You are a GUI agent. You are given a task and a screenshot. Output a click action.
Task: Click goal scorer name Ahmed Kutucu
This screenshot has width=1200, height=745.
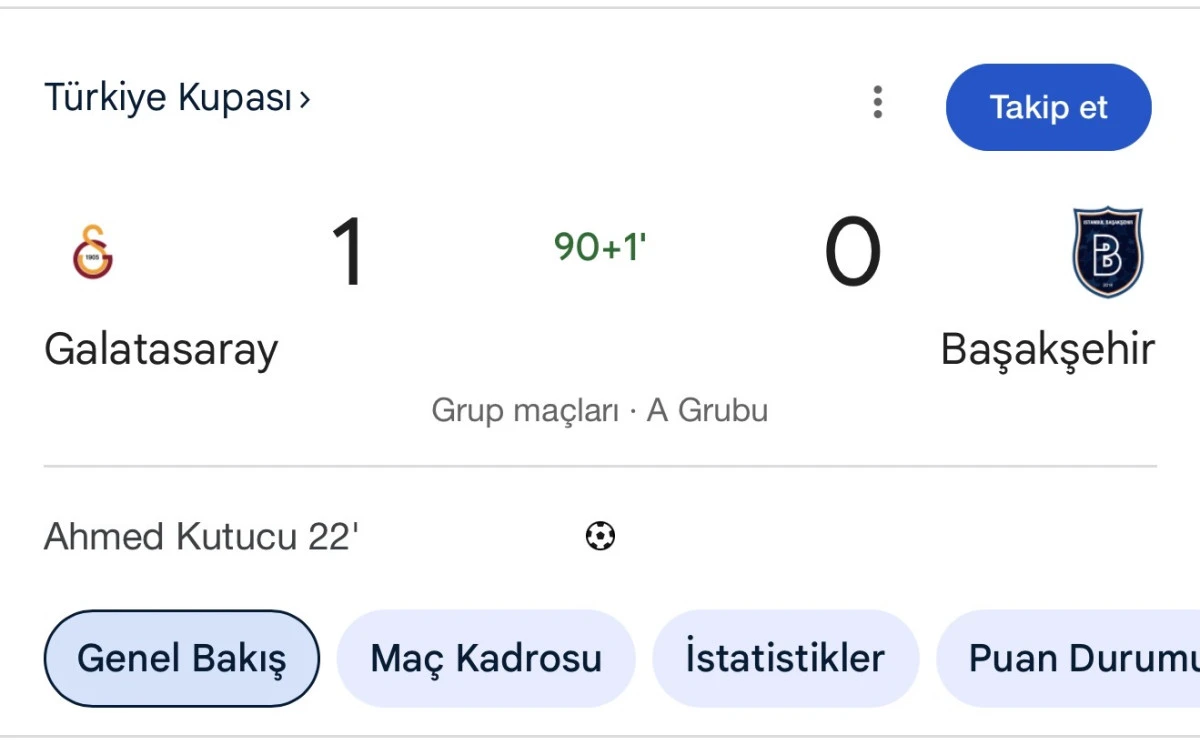[171, 537]
